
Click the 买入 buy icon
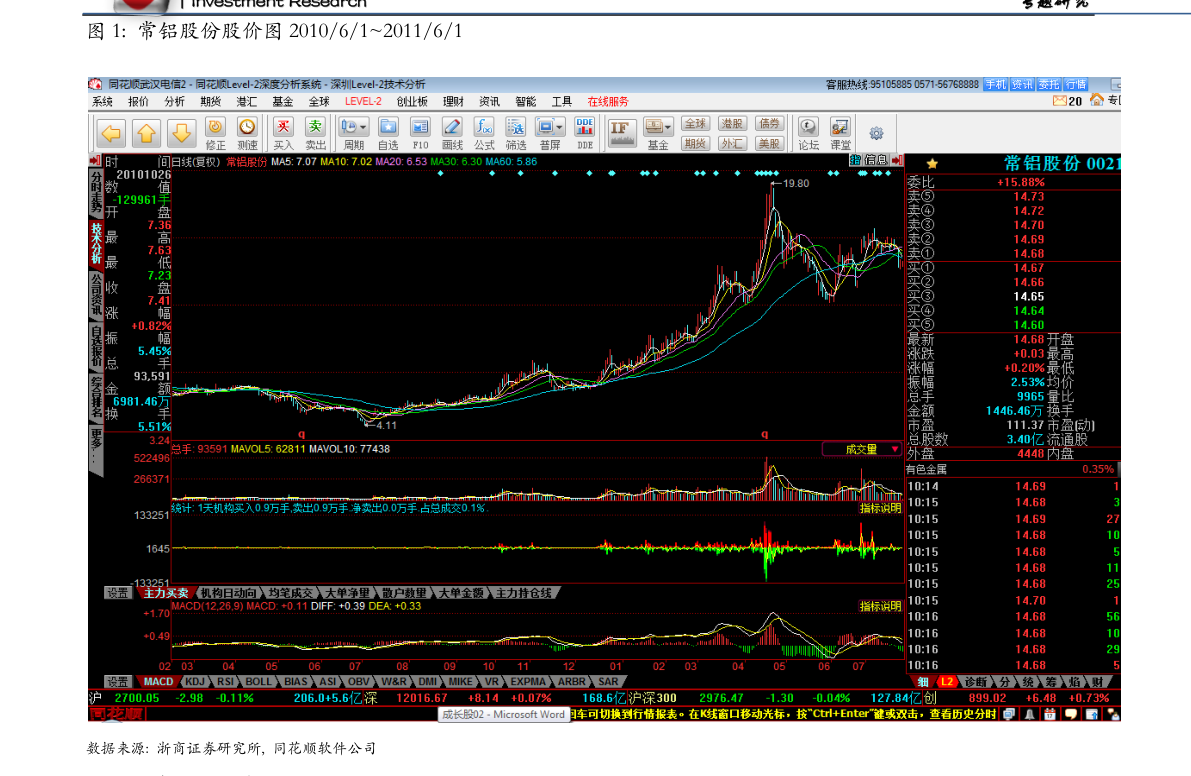pyautogui.click(x=283, y=133)
